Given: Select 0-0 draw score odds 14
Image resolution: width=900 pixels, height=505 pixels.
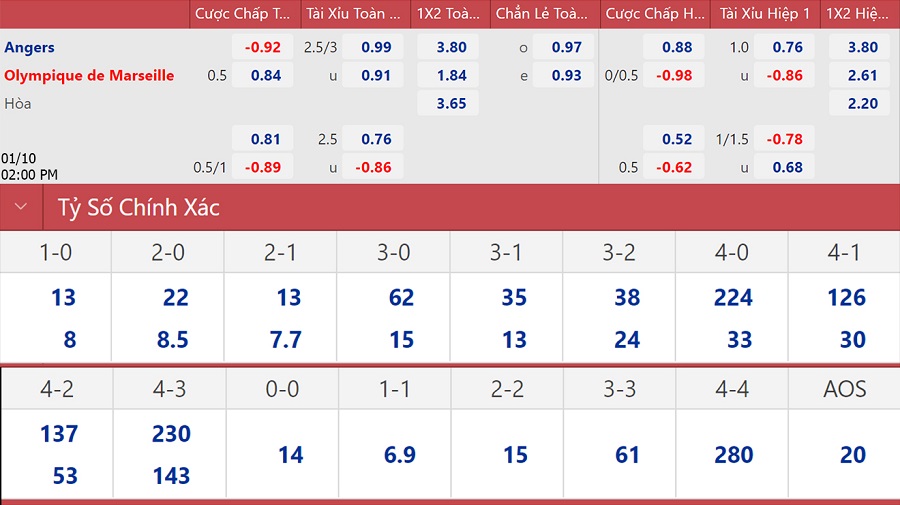Looking at the screenshot, I should pyautogui.click(x=290, y=454).
